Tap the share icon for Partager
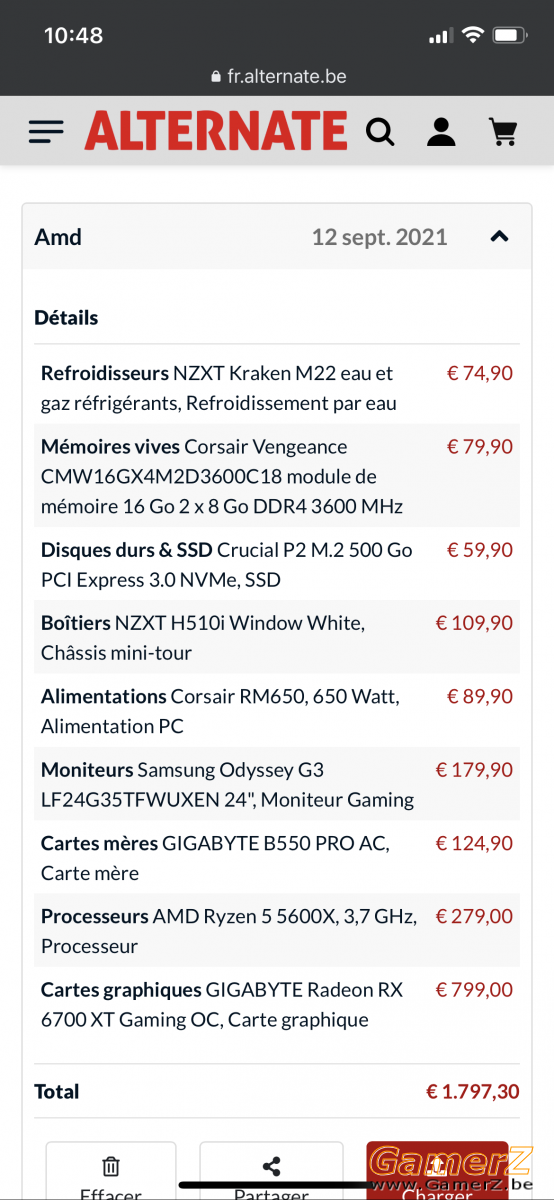The image size is (554, 1200). (271, 1166)
